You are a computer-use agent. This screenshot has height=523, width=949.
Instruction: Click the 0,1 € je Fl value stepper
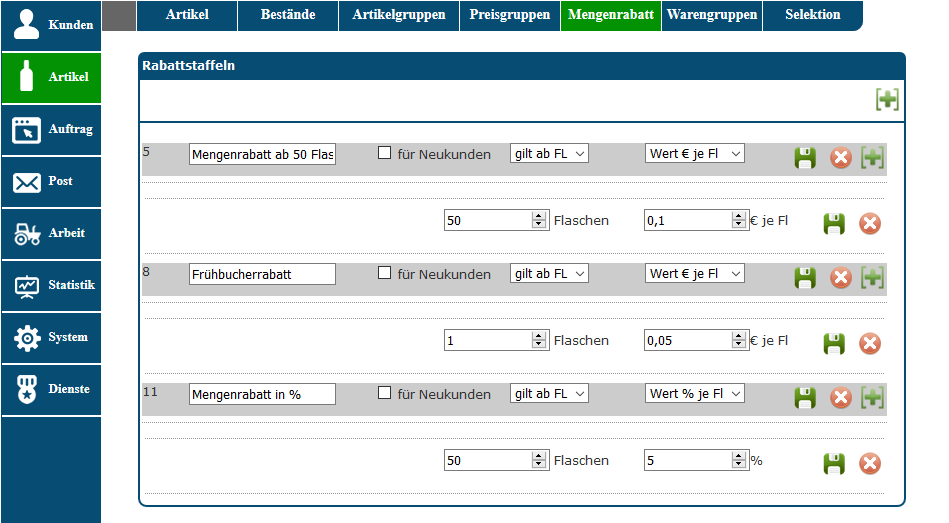(739, 220)
